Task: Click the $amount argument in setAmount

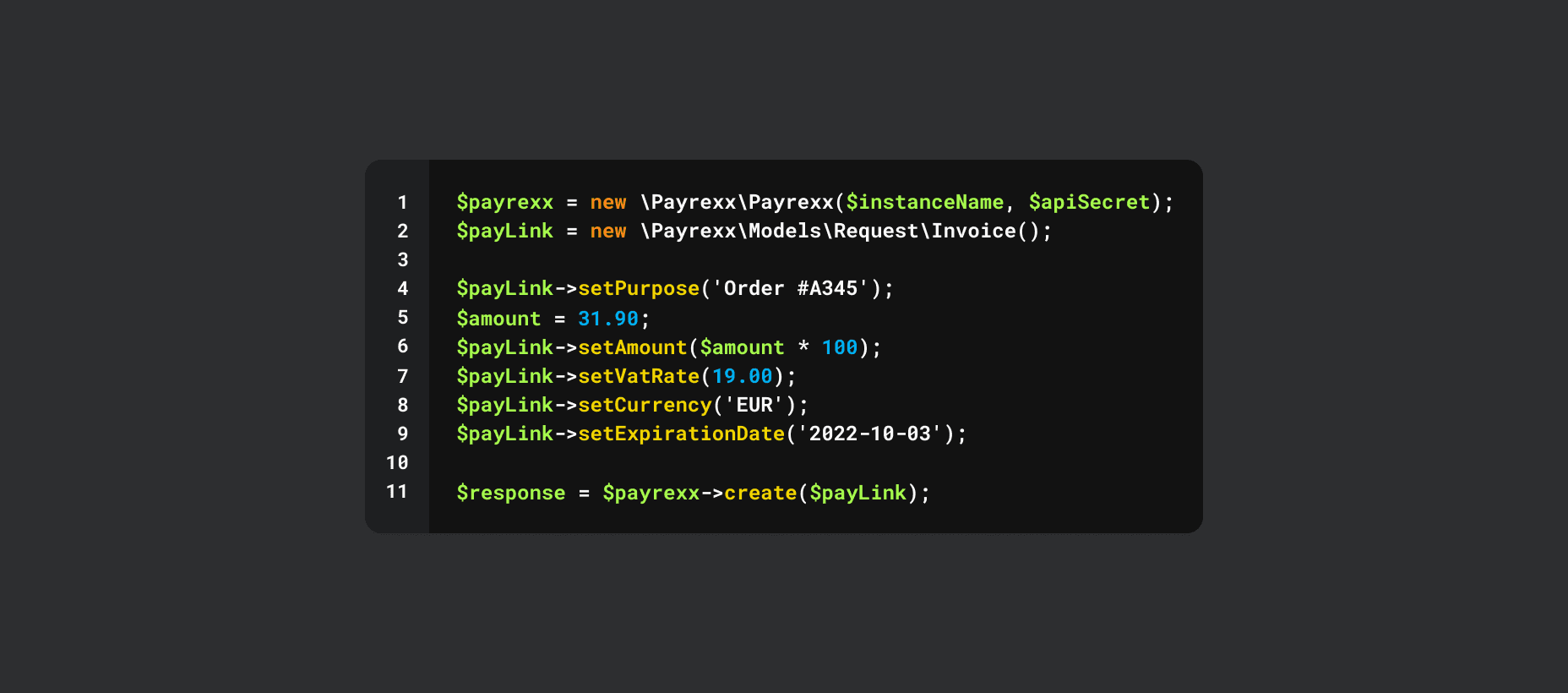Action: click(742, 348)
